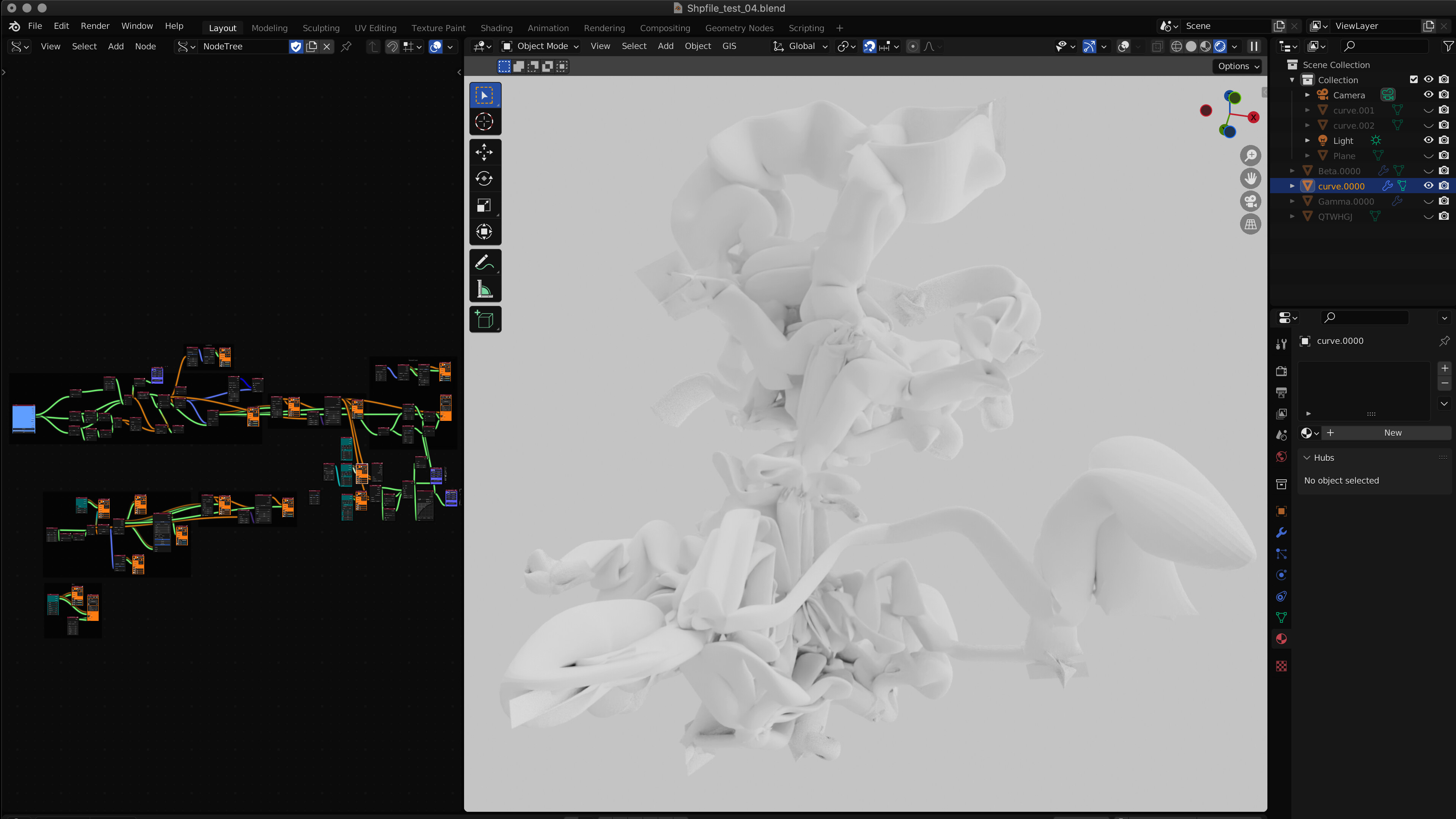The image size is (1456, 819).
Task: Select the Scale tool
Action: tap(484, 205)
